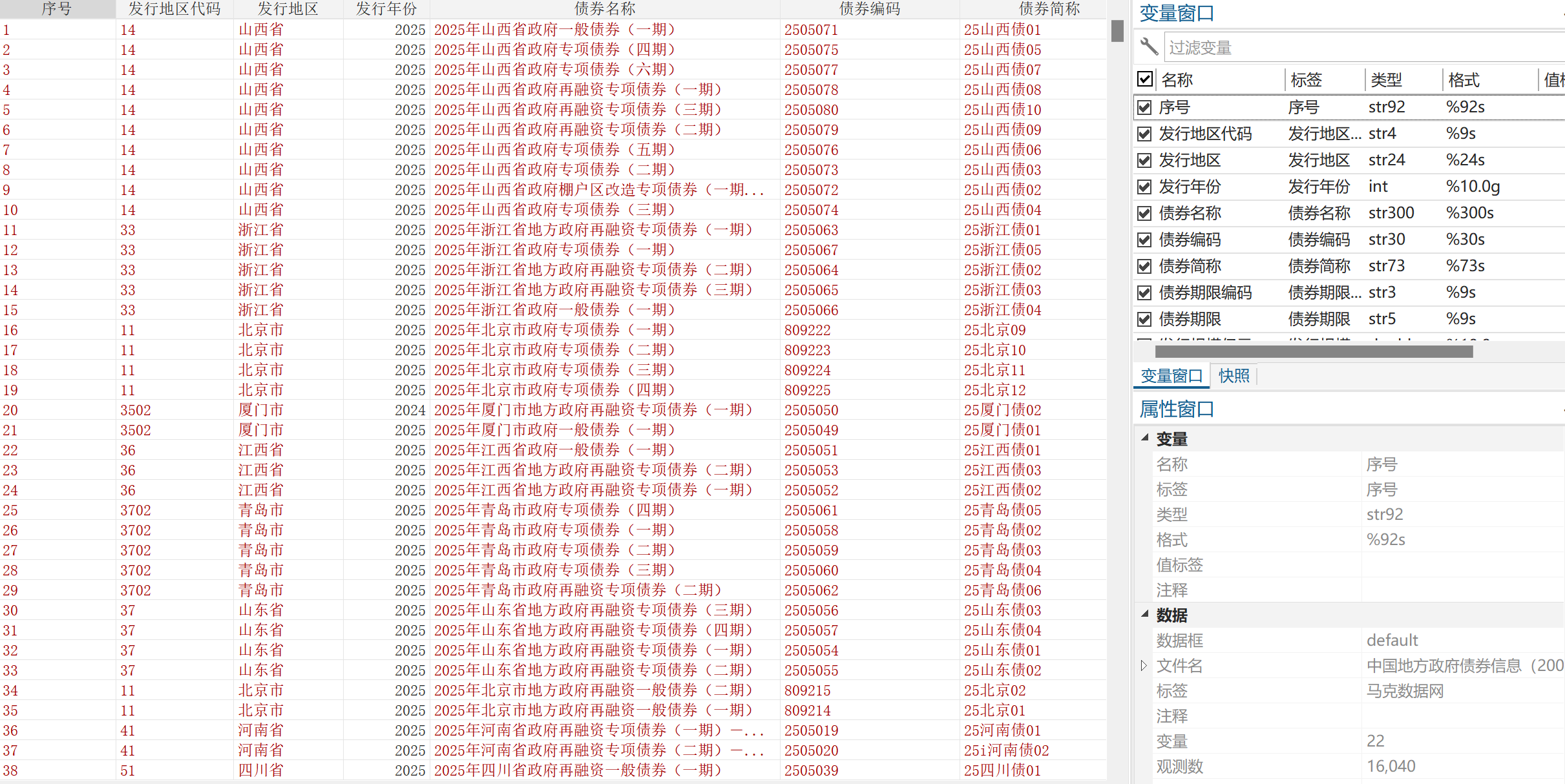This screenshot has width=1565, height=784.
Task: Collapse the 变量 section in the properties window
Action: [x=1145, y=438]
